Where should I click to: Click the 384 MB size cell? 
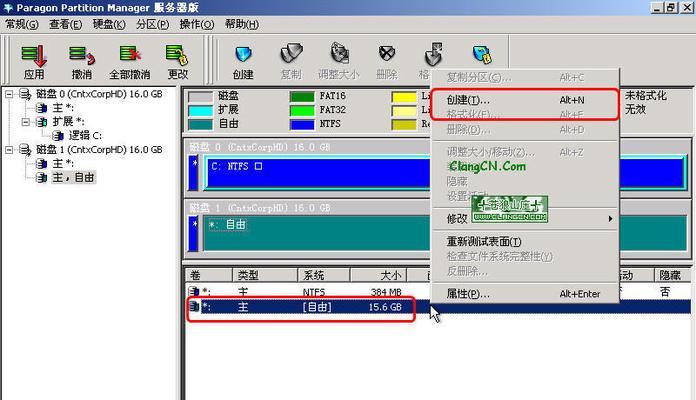tap(386, 292)
